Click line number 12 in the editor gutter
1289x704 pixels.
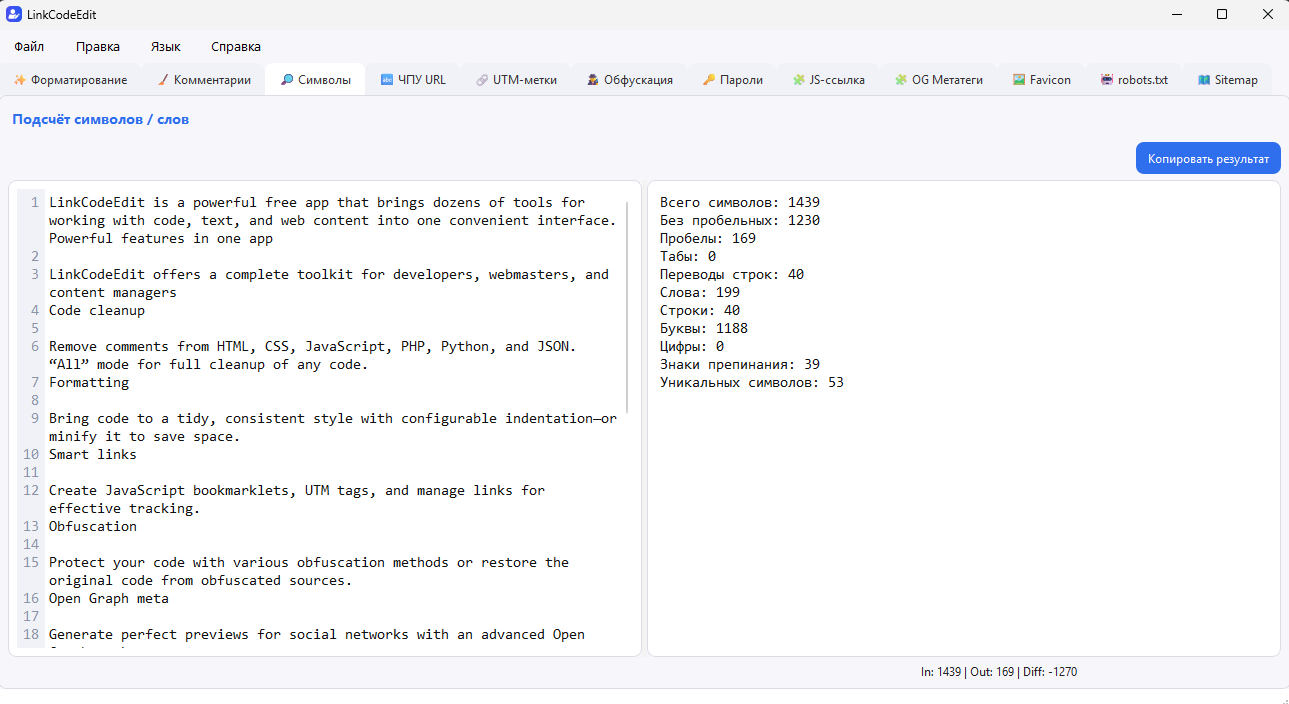pos(30,490)
